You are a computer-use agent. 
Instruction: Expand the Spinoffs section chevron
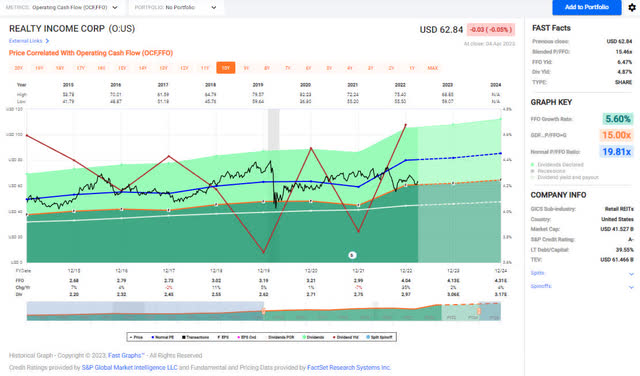[x=631, y=287]
